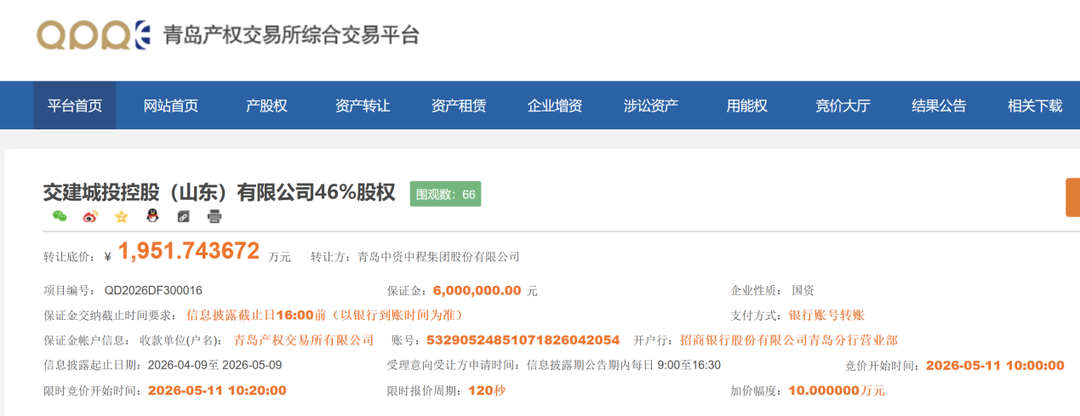The height and width of the screenshot is (416, 1080).
Task: Share listing on Sina Weibo
Action: 91,216
